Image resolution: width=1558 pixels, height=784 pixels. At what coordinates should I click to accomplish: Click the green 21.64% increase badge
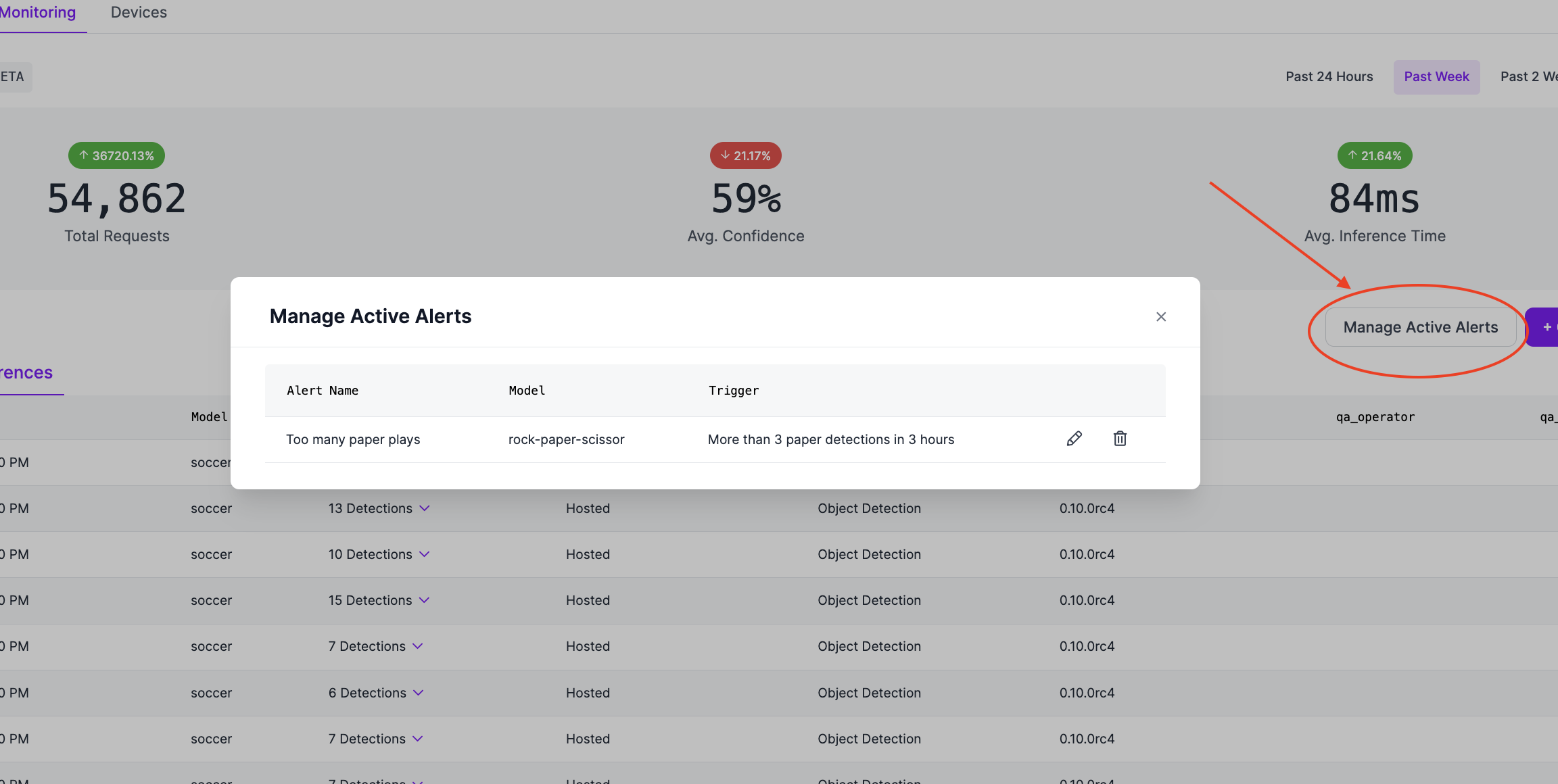[1374, 155]
